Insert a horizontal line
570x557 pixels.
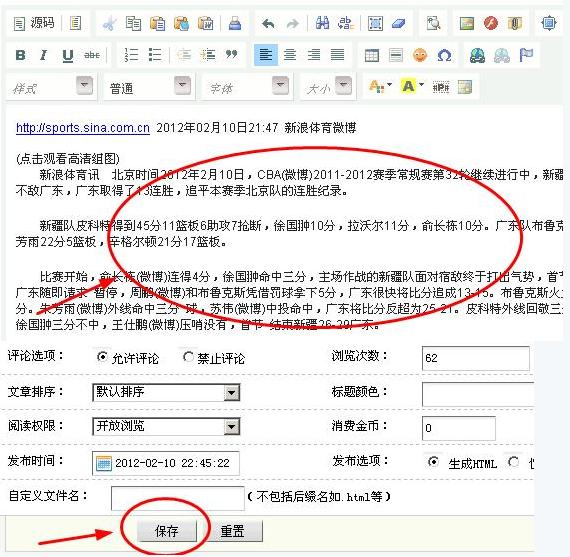pos(396,56)
